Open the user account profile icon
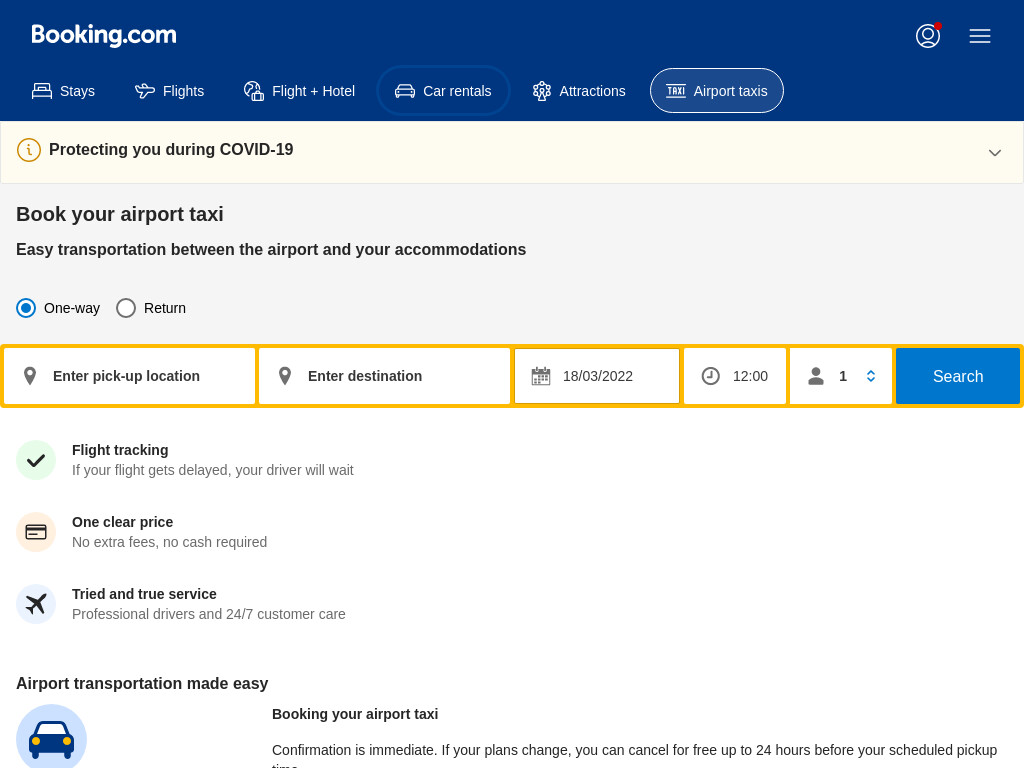 click(927, 36)
